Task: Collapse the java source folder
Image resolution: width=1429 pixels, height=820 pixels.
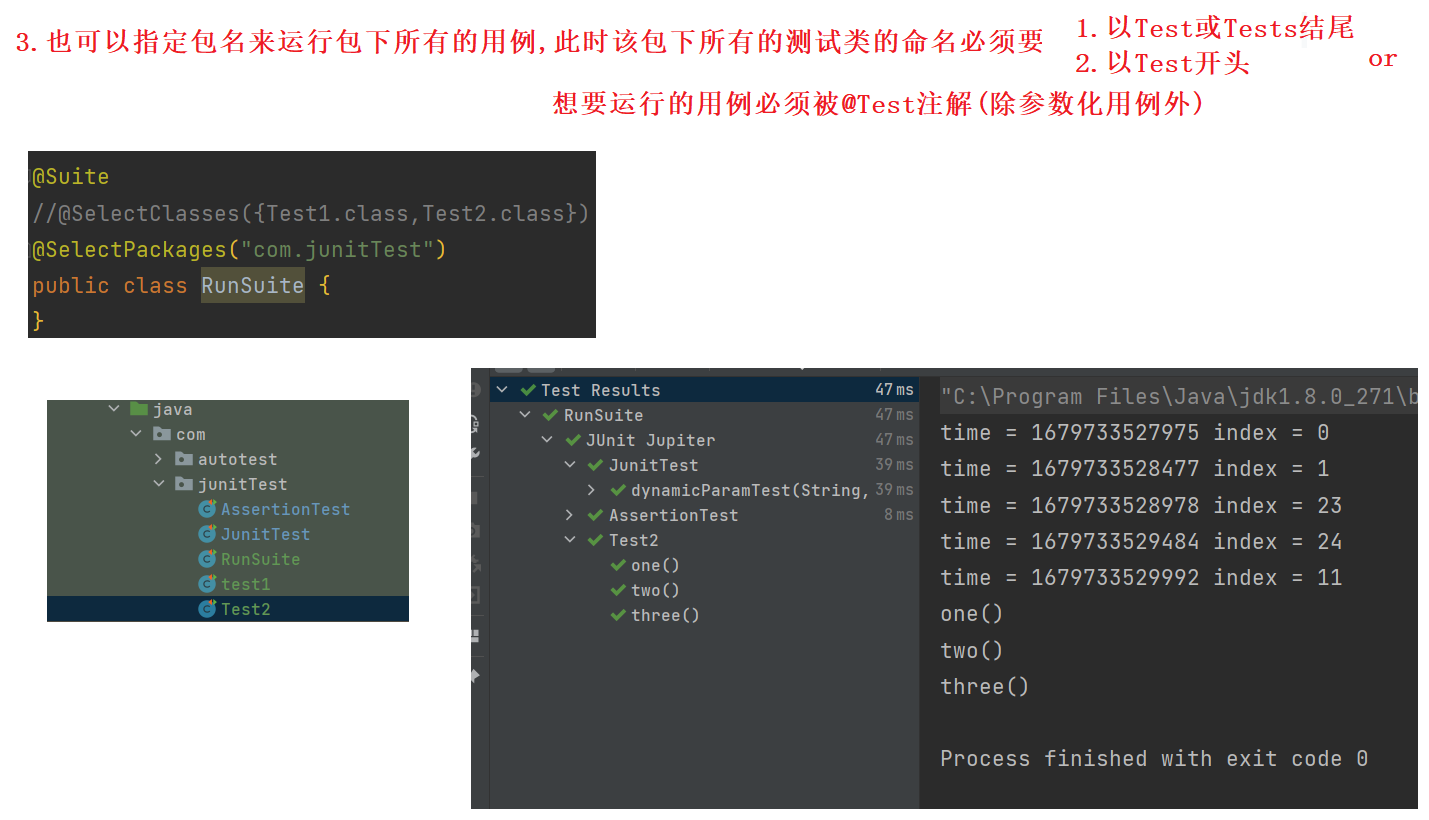Action: pyautogui.click(x=114, y=409)
